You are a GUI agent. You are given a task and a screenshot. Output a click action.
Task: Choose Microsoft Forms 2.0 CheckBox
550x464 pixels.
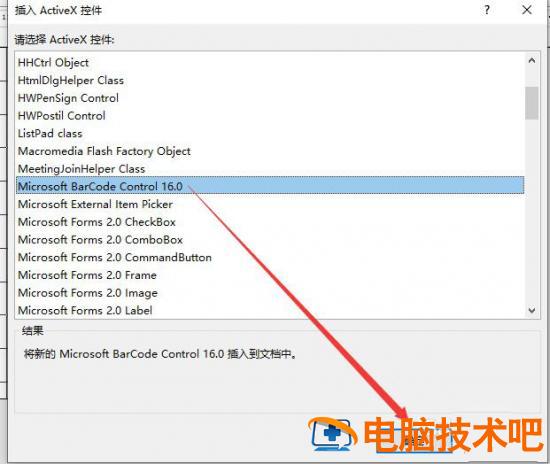click(x=270, y=222)
